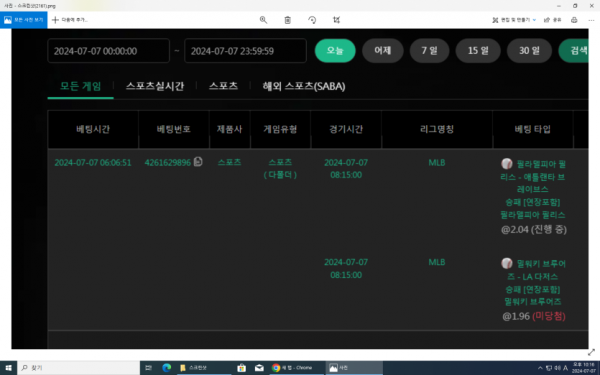
Task: Select the crop tool icon
Action: pos(336,20)
